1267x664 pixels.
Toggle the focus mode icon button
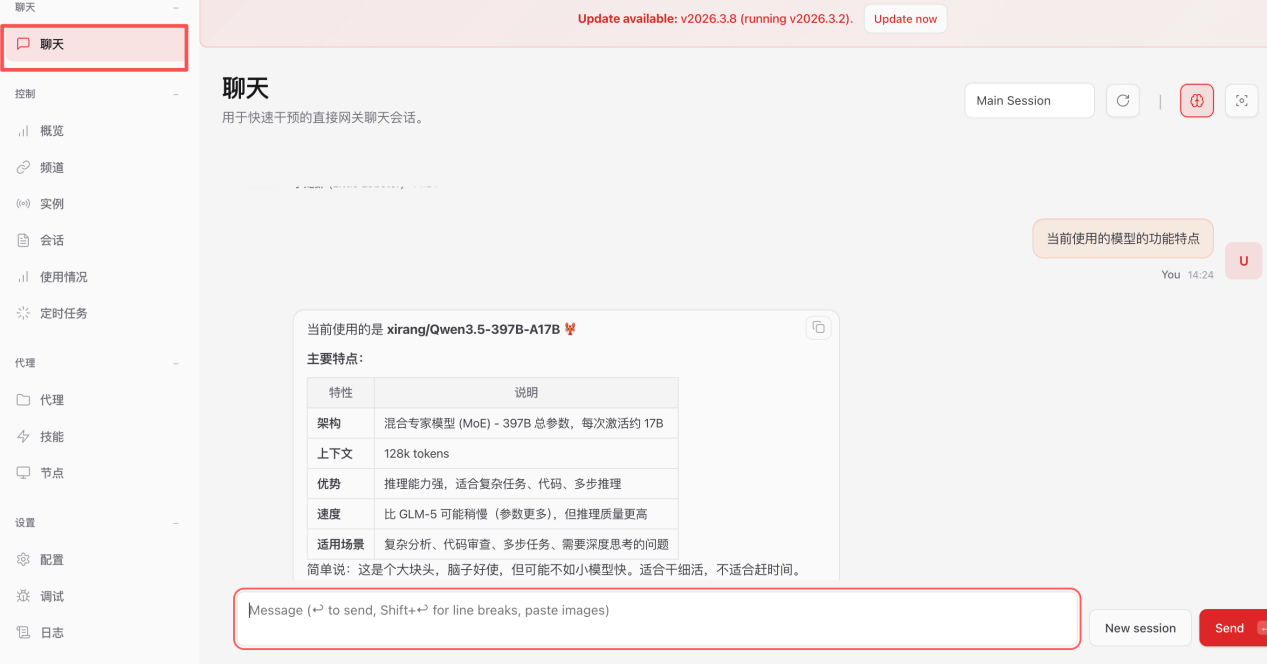[1241, 101]
